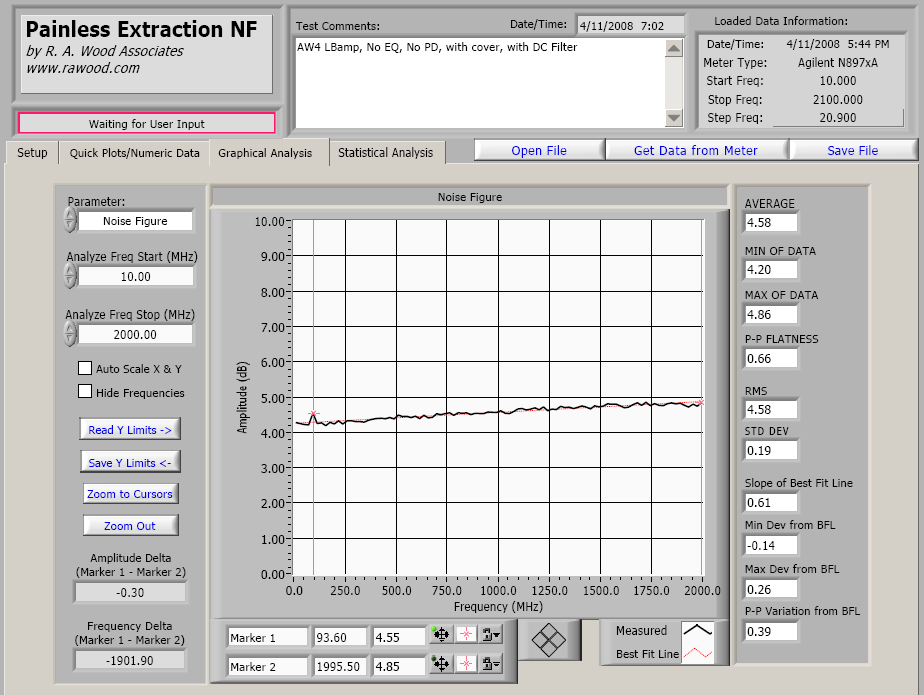Click P-P Variation from BFL value 0.39
The image size is (924, 695).
(x=771, y=631)
